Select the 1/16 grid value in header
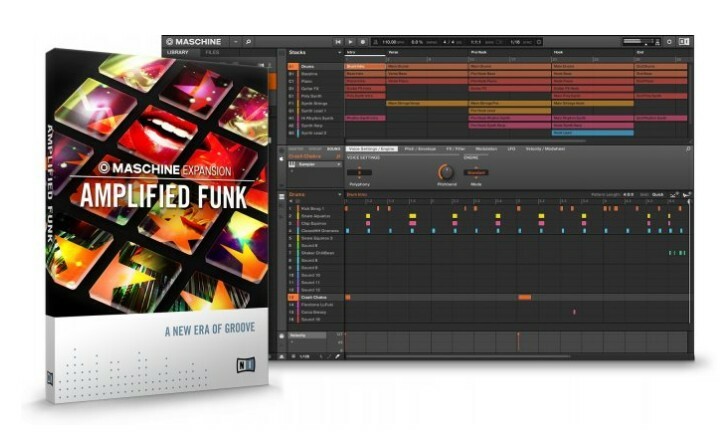The width and height of the screenshot is (724, 443). (515, 42)
